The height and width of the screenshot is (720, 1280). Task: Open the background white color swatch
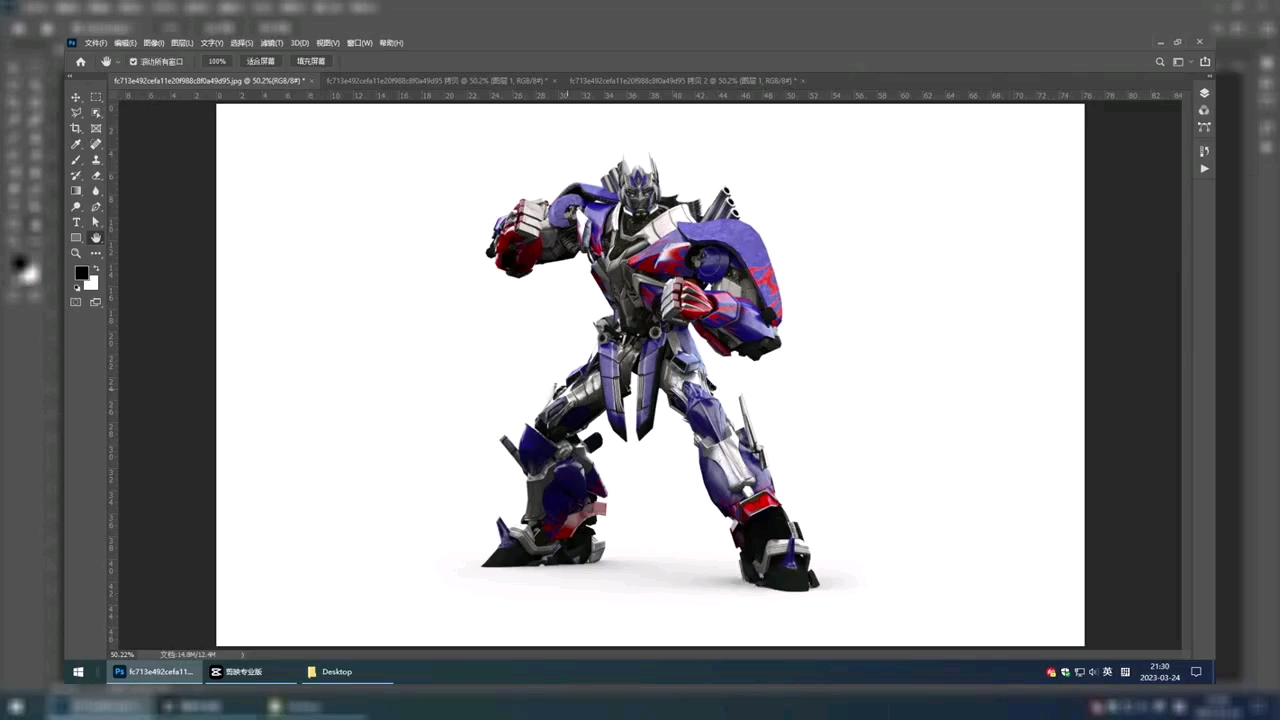[93, 284]
